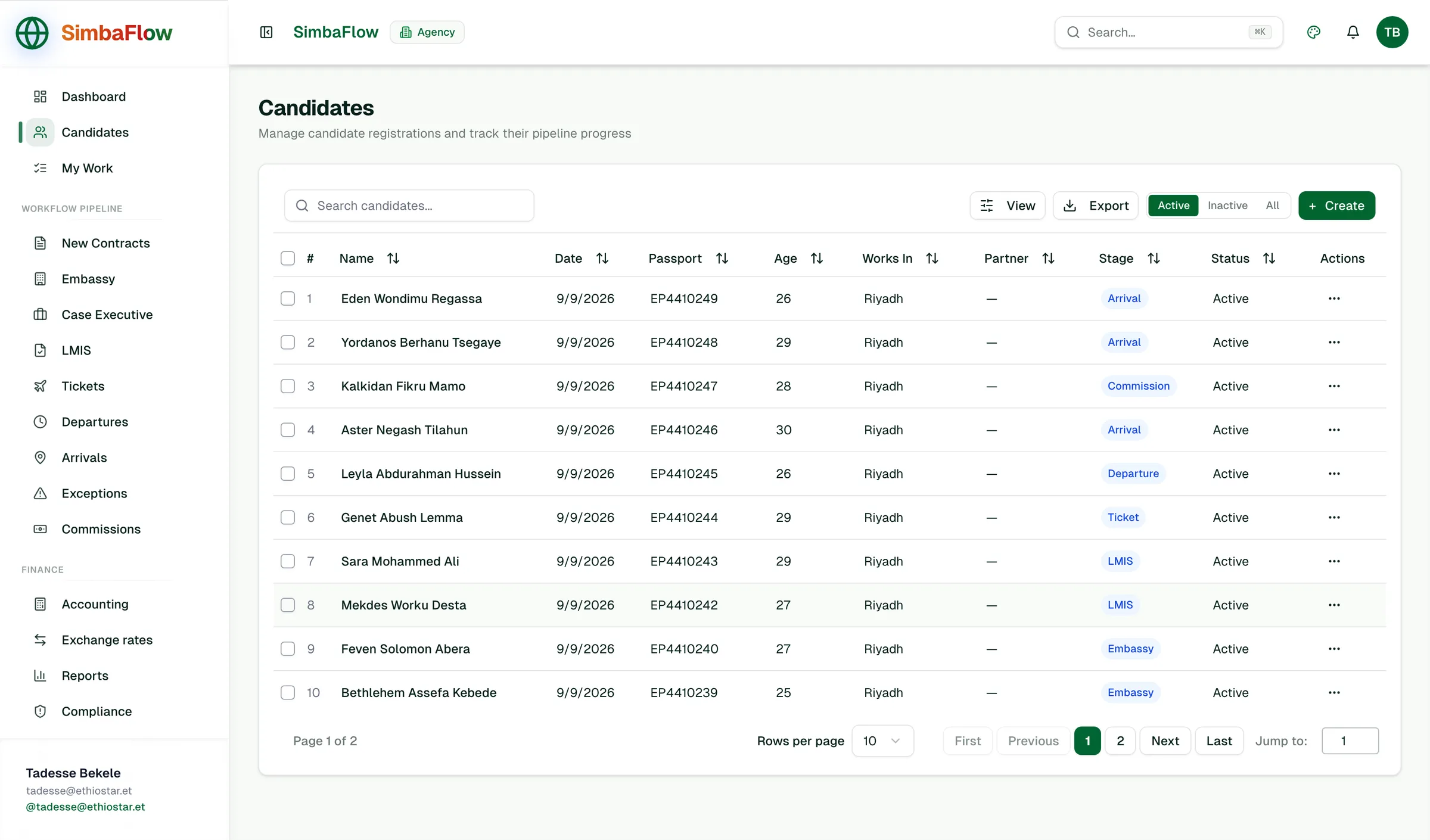Open New Contracts pipeline page

[105, 243]
